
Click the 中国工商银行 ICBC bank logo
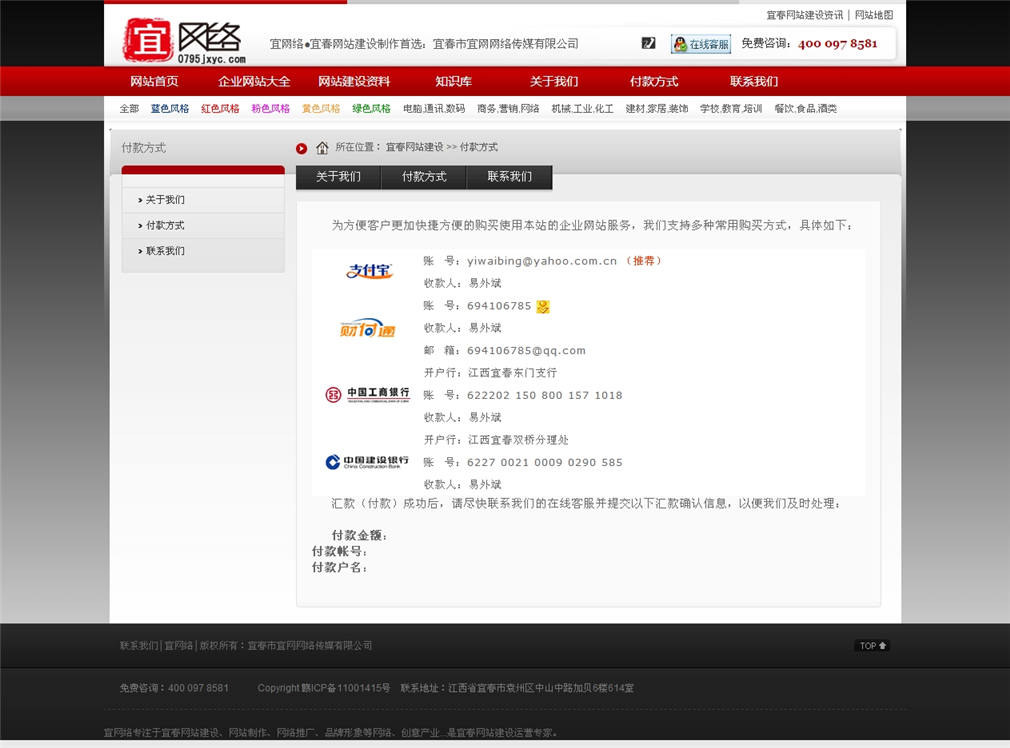point(366,394)
